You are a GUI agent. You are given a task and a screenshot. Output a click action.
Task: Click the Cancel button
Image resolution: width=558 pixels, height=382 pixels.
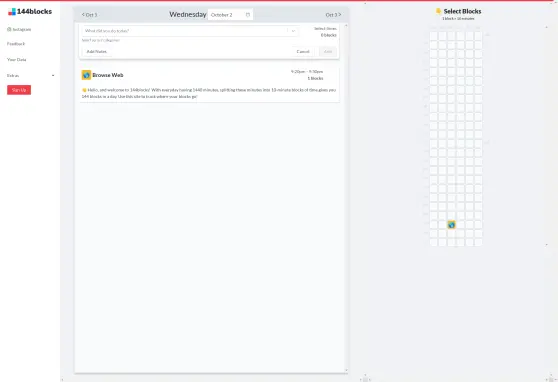click(303, 52)
